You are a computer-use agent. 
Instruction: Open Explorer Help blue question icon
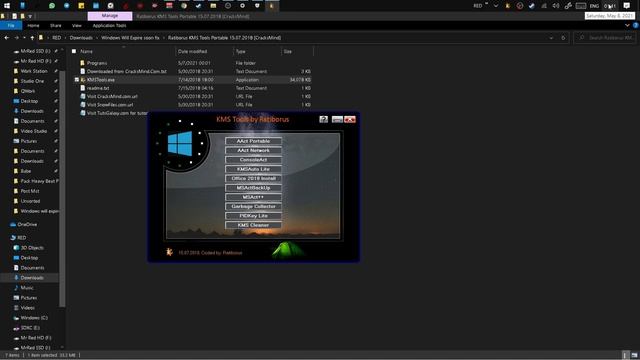(x=636, y=25)
